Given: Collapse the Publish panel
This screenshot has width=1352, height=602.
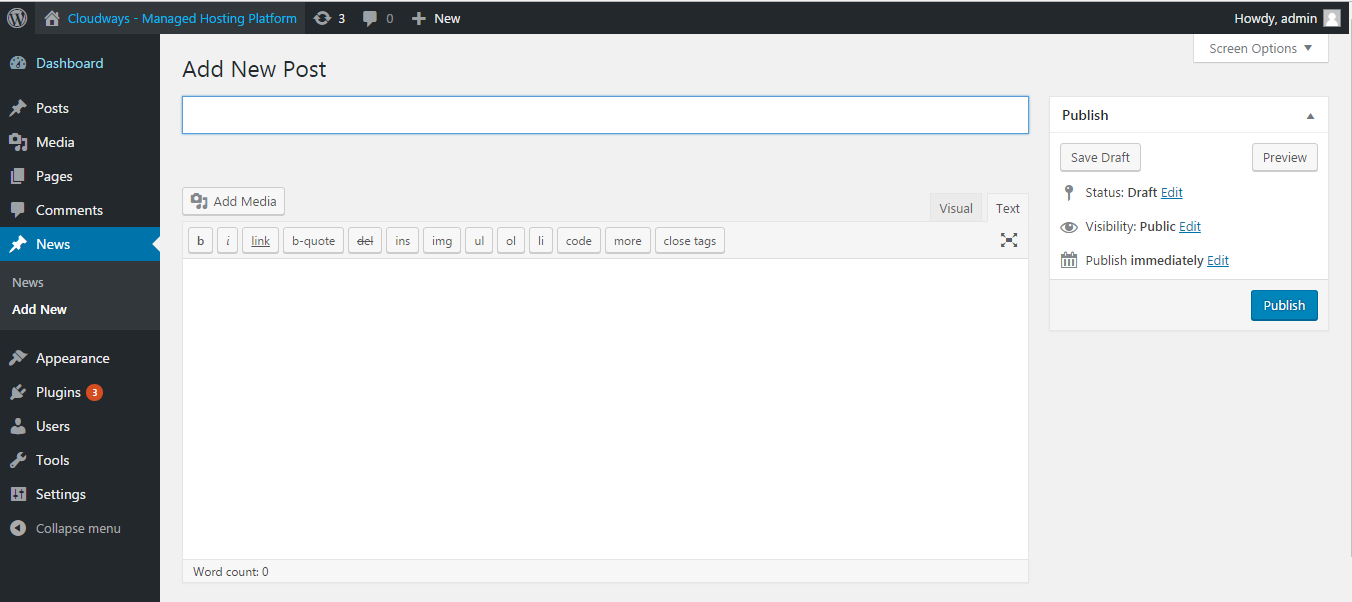Looking at the screenshot, I should (1310, 115).
